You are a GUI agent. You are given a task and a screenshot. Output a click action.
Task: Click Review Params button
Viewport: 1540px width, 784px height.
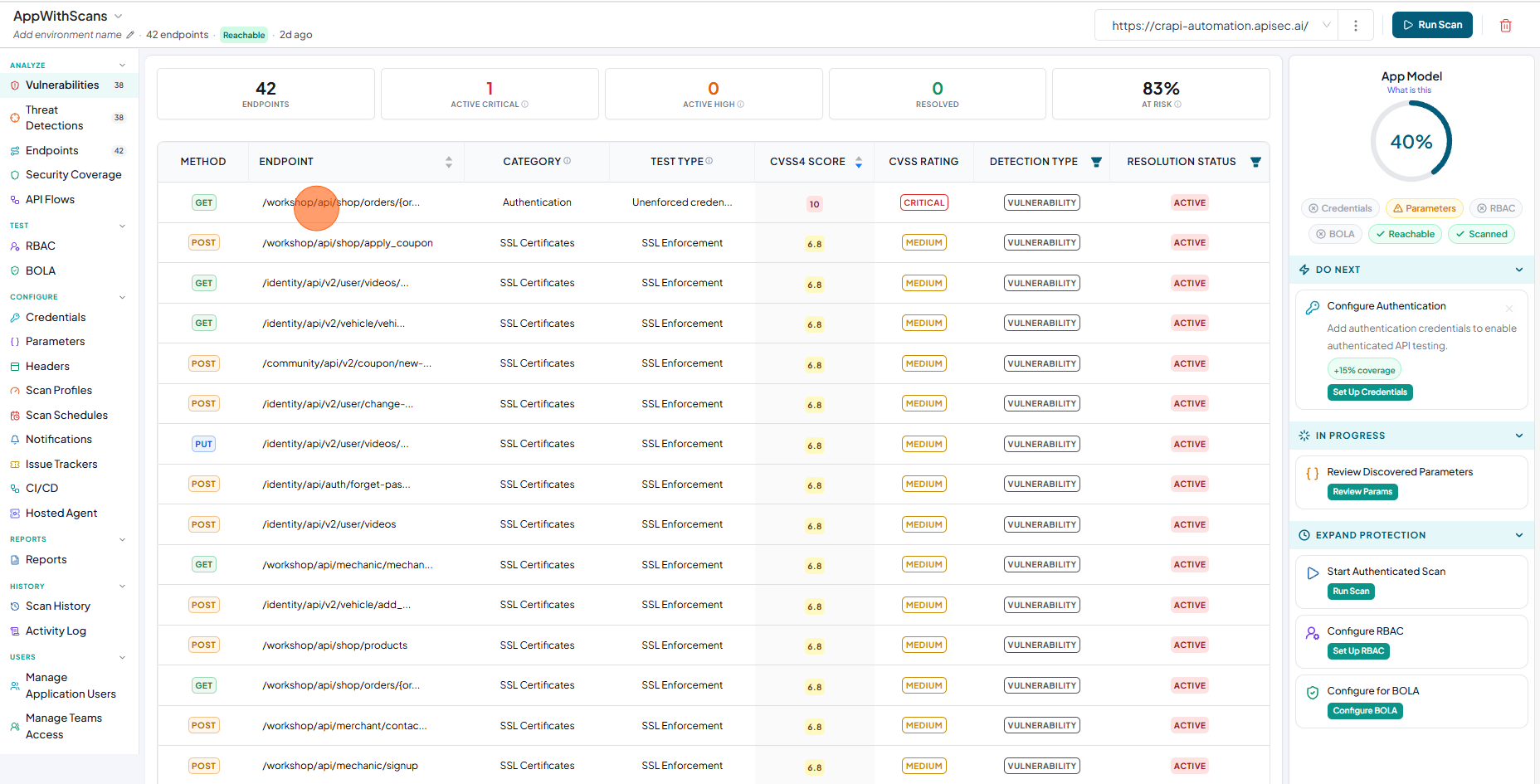coord(1362,492)
